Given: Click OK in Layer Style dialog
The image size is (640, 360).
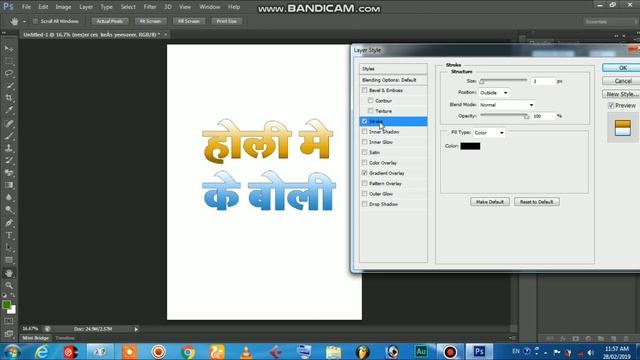Looking at the screenshot, I should [x=621, y=68].
